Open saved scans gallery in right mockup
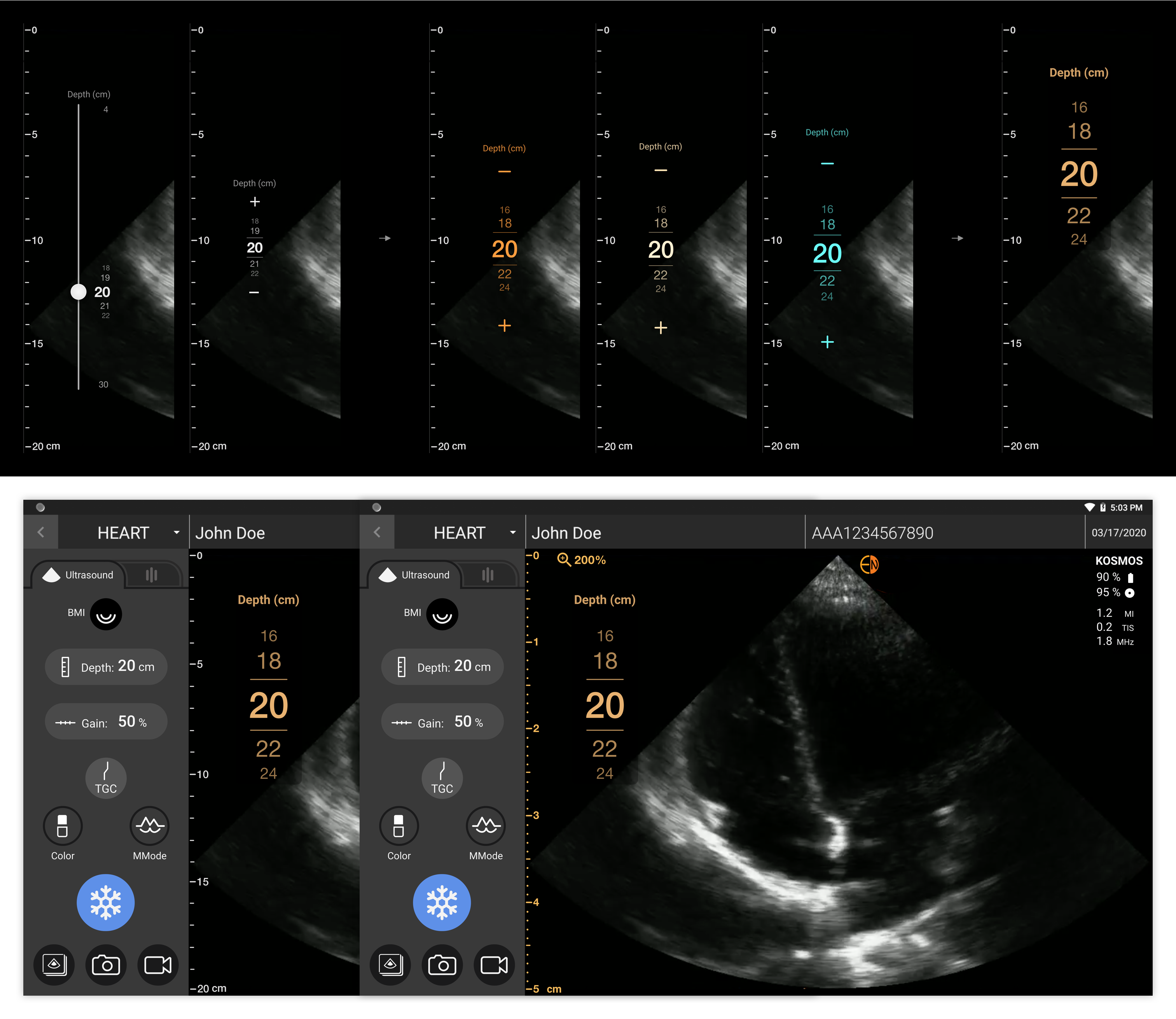This screenshot has height=1019, width=1176. [x=390, y=965]
